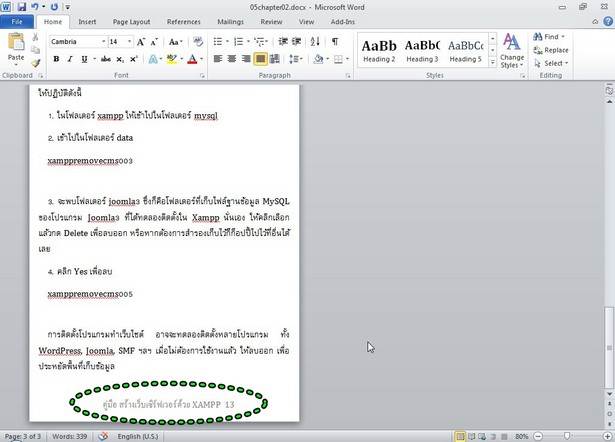
Task: Switch to Web Layout view in status bar
Action: pyautogui.click(x=482, y=436)
